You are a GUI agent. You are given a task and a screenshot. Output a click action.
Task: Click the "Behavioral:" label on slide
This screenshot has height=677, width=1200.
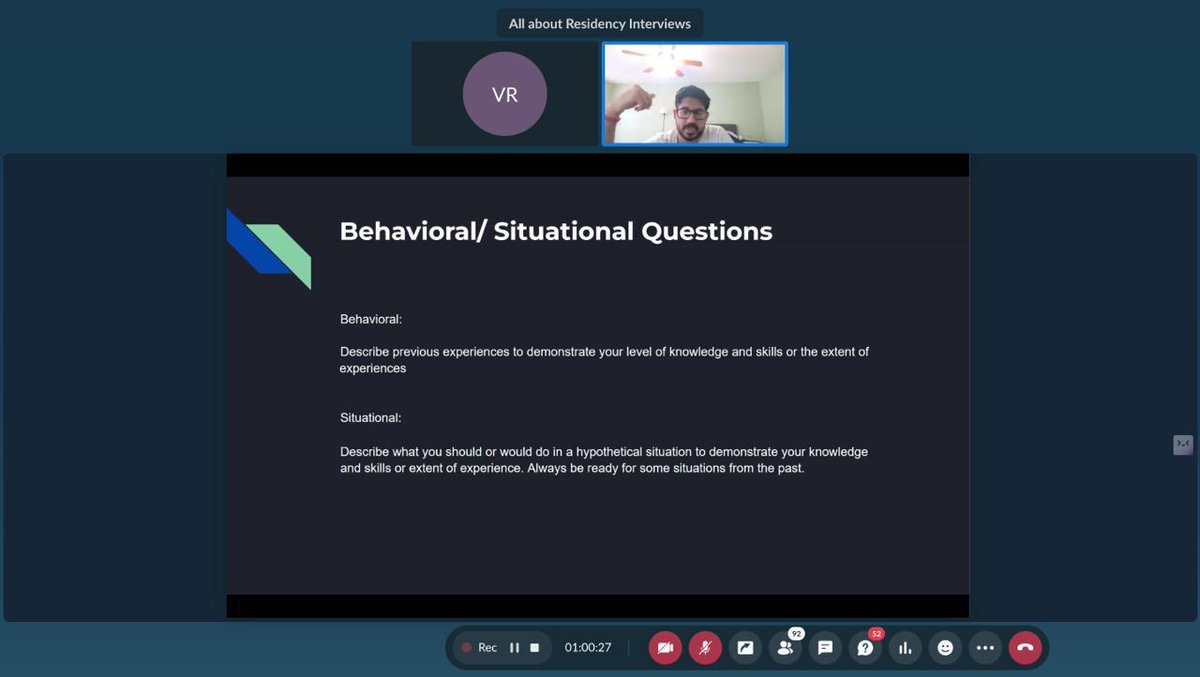[371, 319]
